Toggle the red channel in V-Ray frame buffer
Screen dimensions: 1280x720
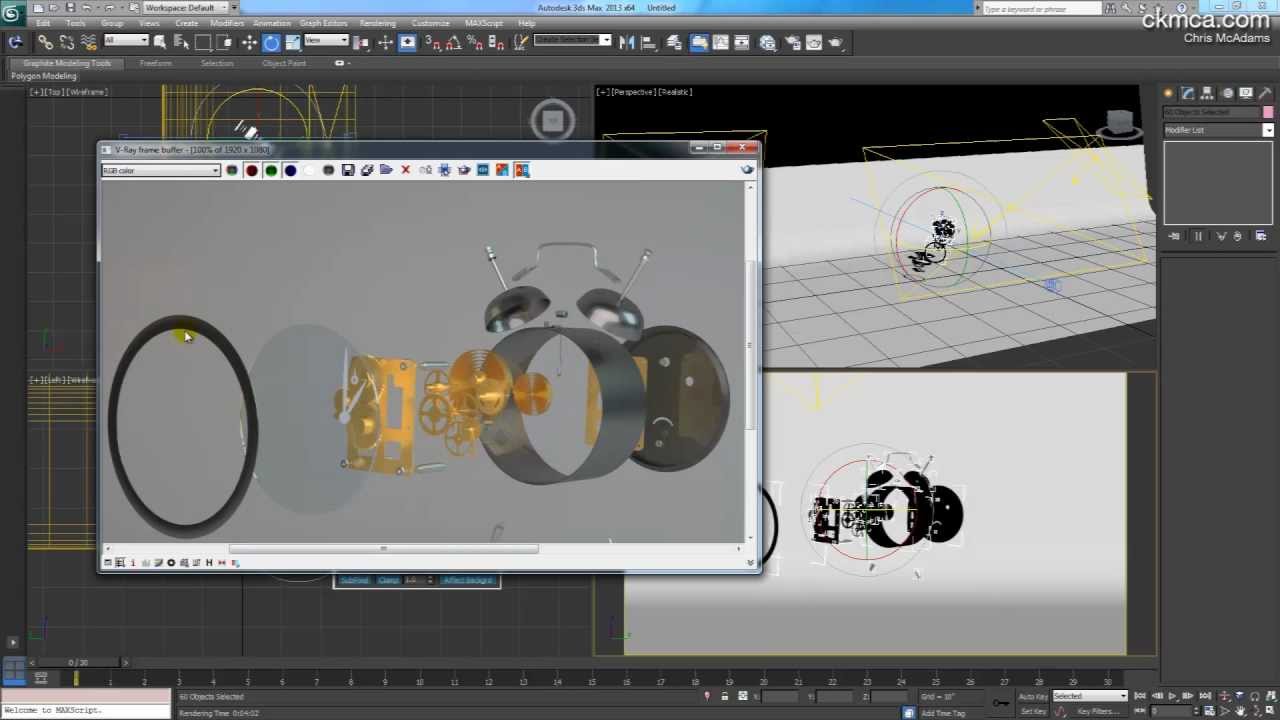[251, 170]
